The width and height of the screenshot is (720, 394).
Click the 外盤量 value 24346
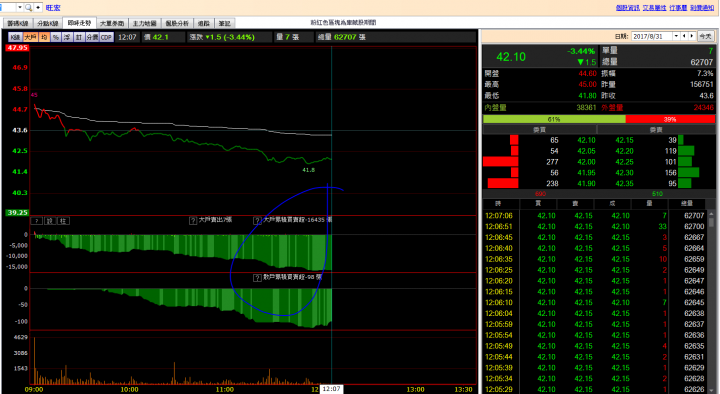(x=703, y=108)
